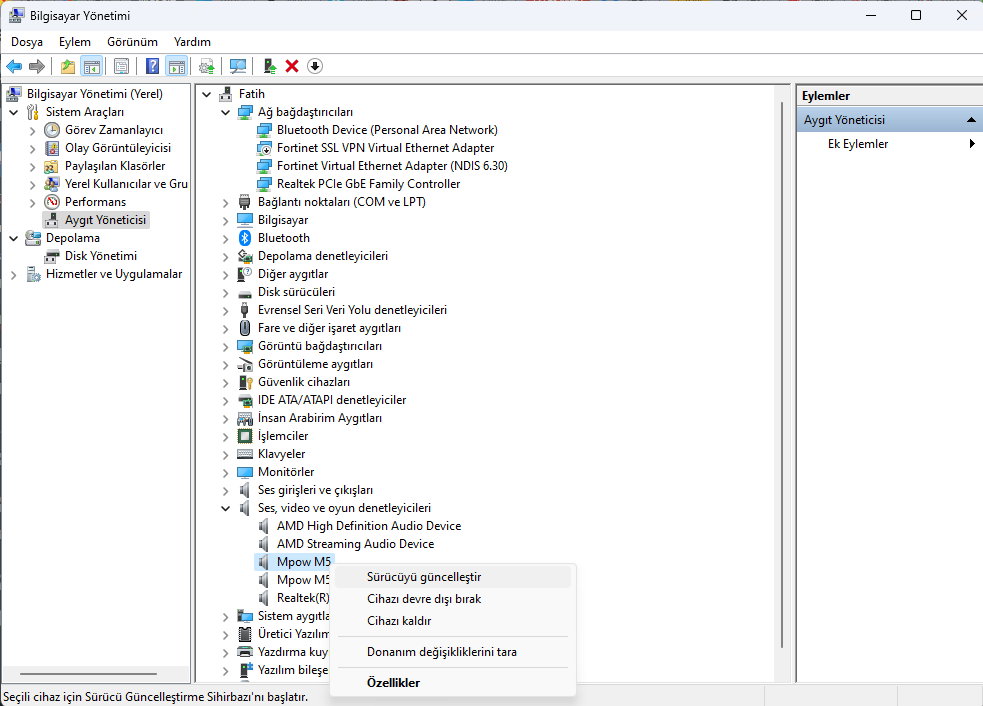Image resolution: width=983 pixels, height=706 pixels.
Task: Expand the Bluetooth device category
Action: 226,238
